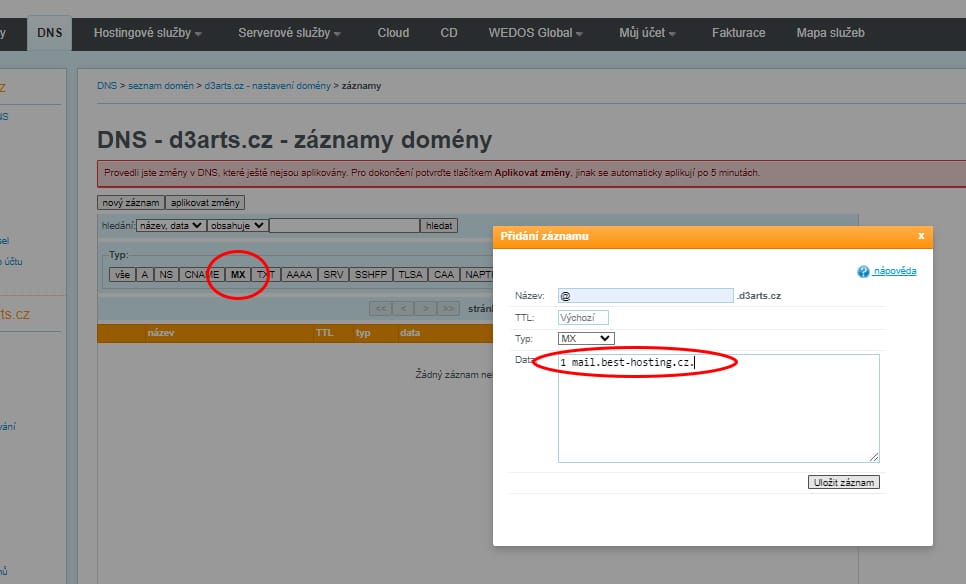Filter records by type SRV

point(333,275)
